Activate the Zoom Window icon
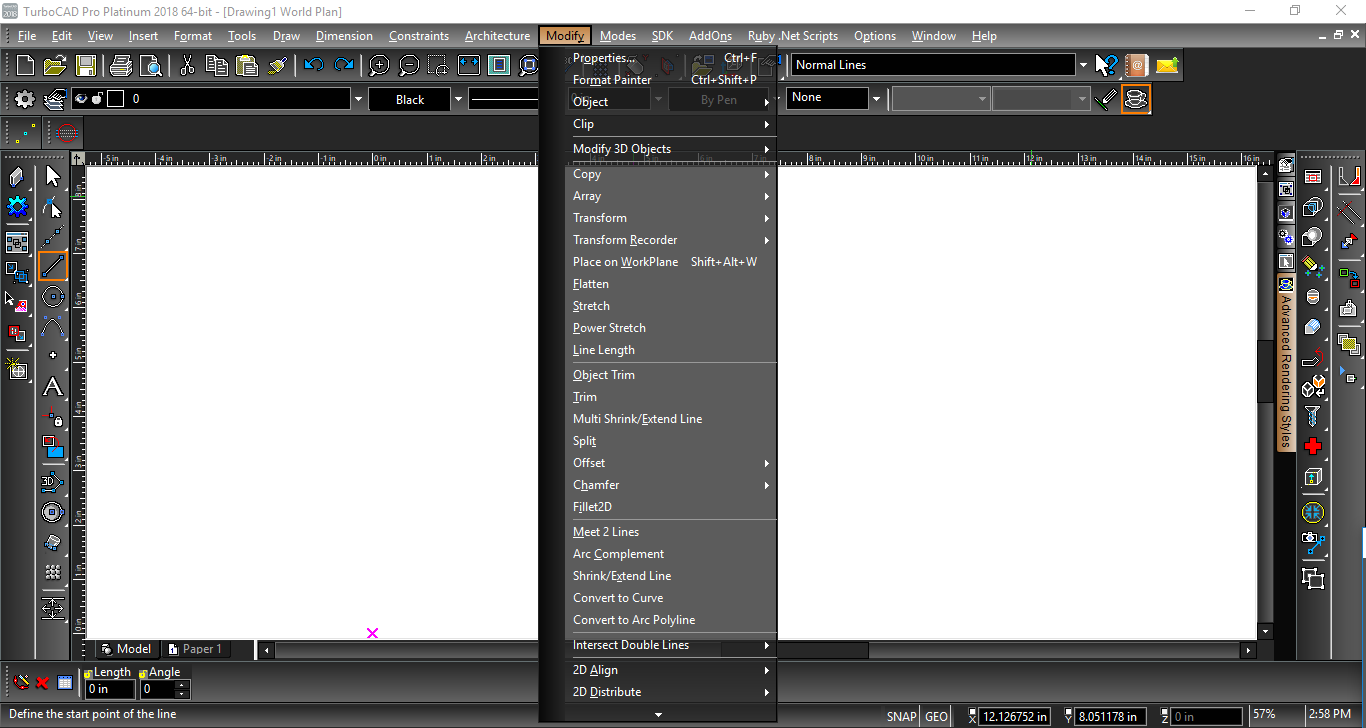The image size is (1366, 728). pos(438,66)
